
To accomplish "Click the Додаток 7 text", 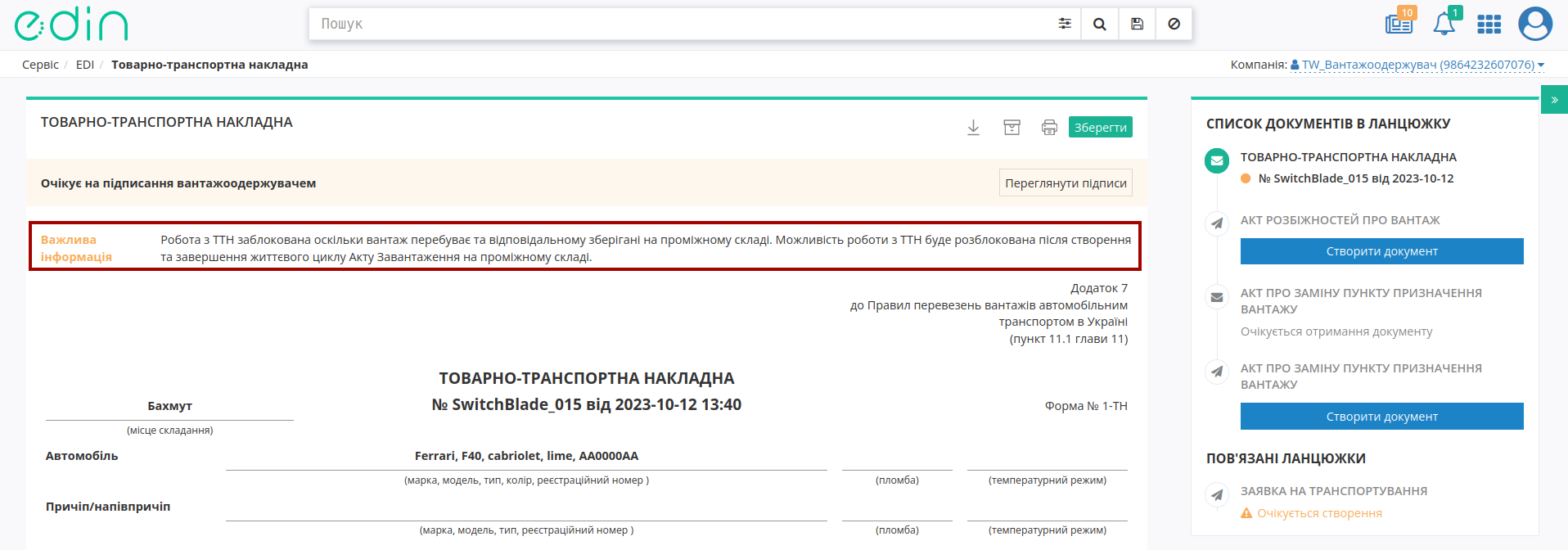I will pos(1099,288).
